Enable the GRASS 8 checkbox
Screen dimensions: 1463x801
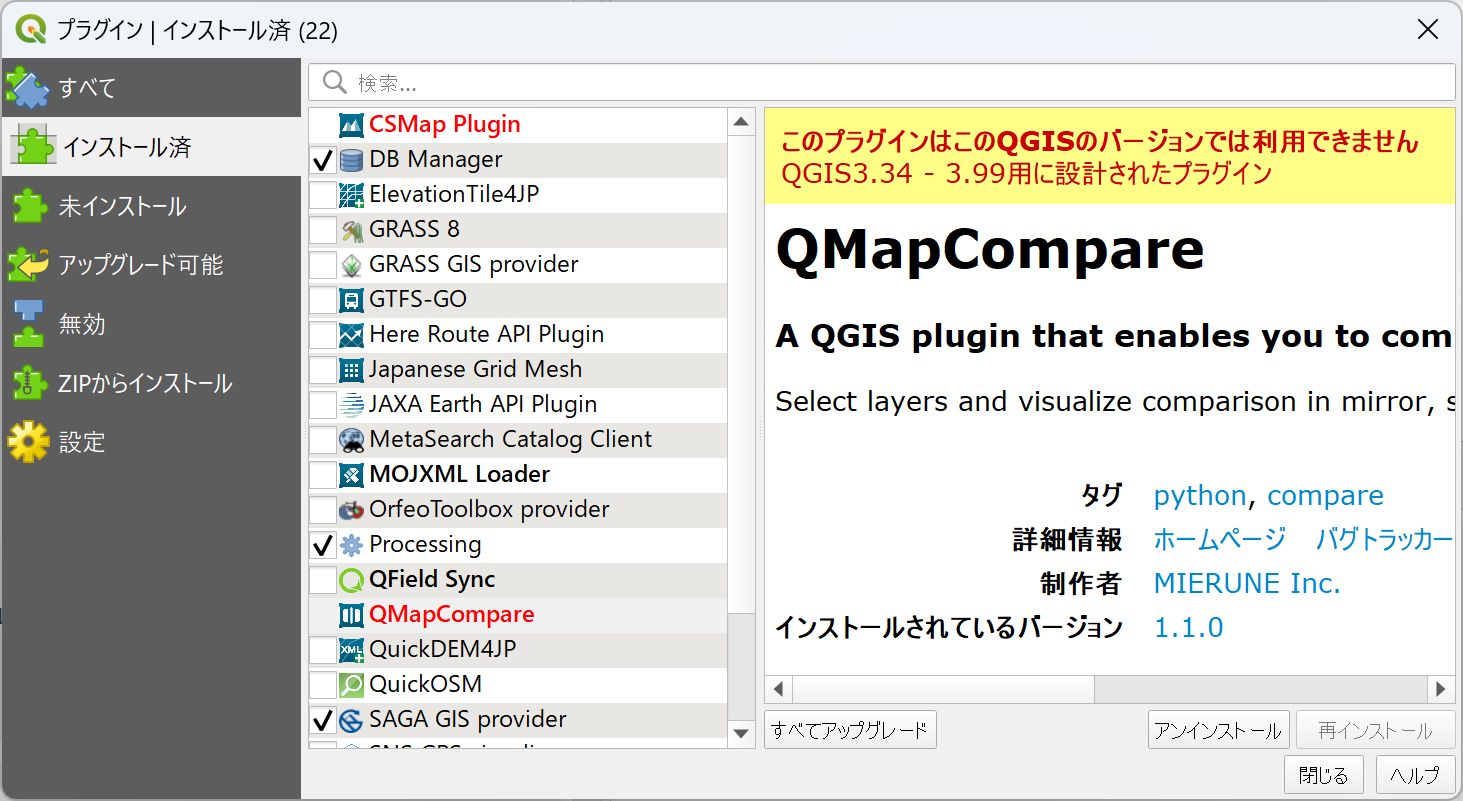coord(323,230)
